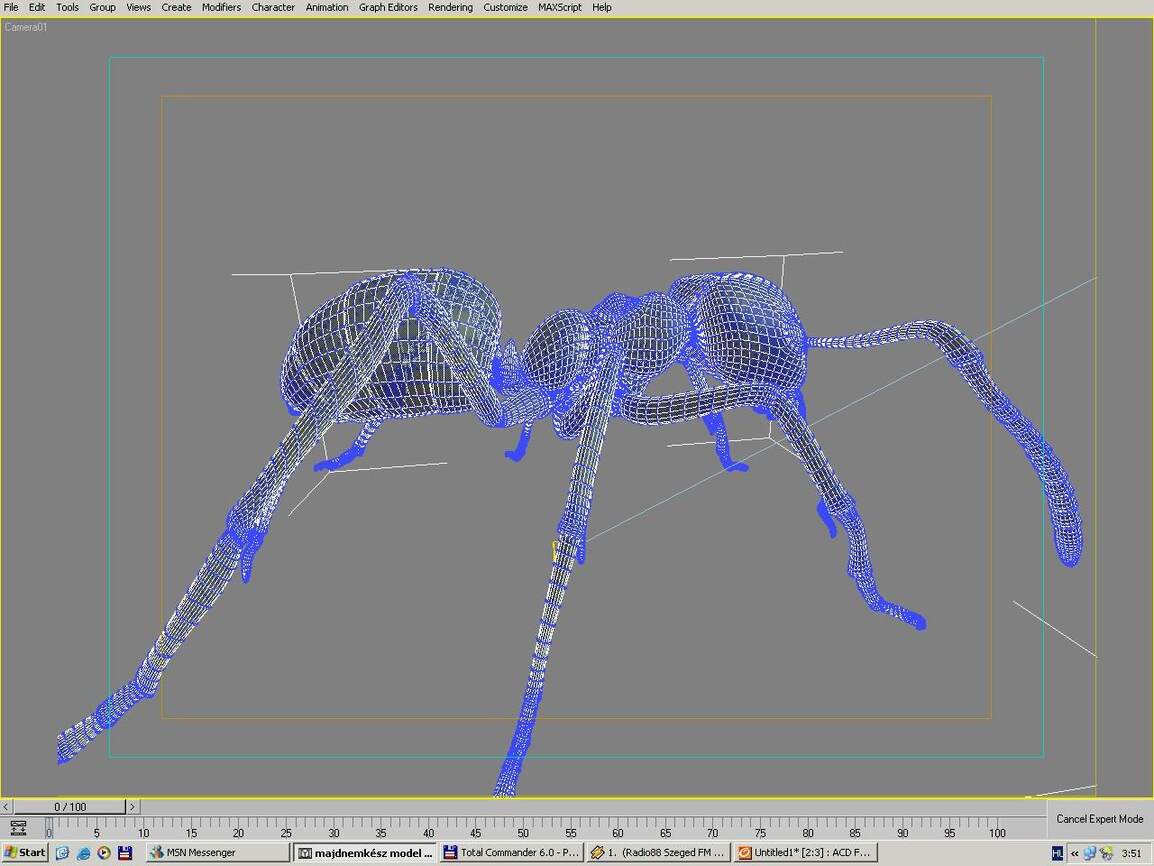Click the language indicator in system tray
The image size is (1154, 866).
click(x=1057, y=853)
